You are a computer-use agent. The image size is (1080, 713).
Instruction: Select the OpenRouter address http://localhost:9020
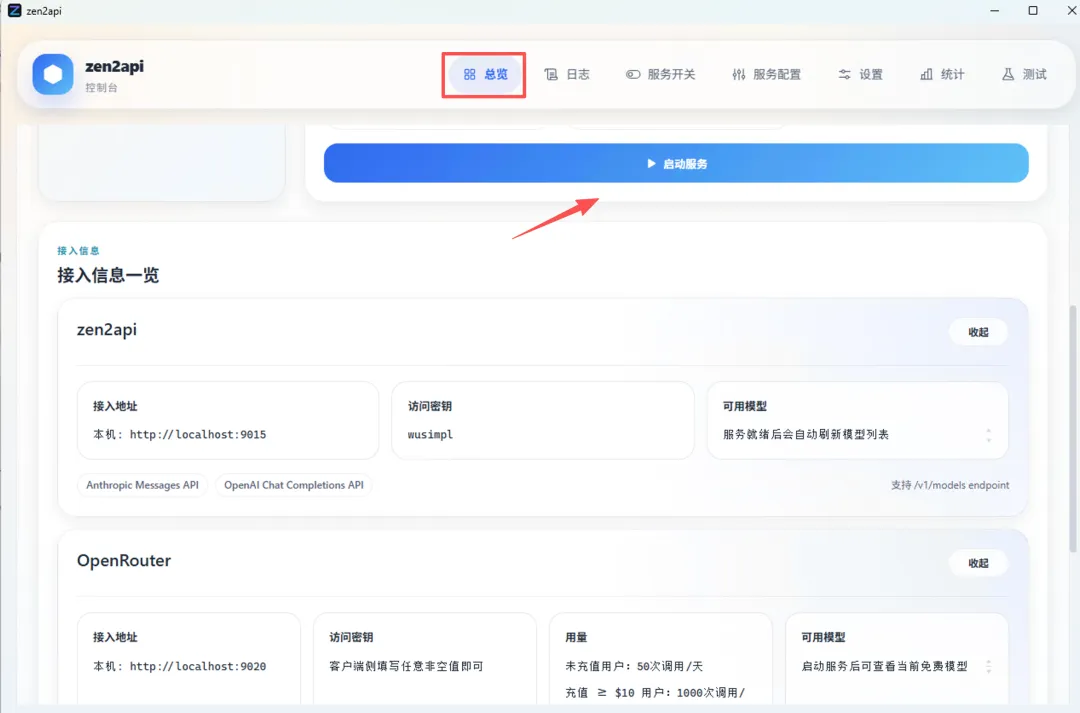click(198, 666)
